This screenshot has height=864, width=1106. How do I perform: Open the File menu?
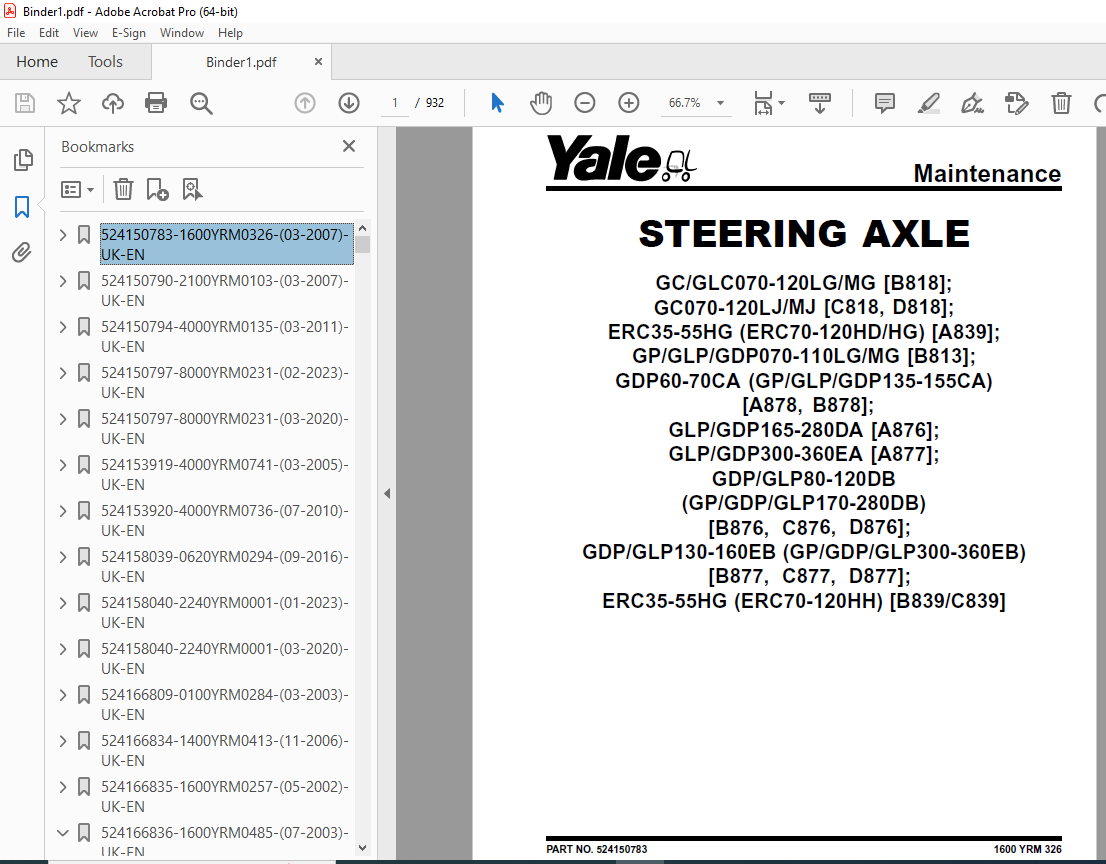click(16, 32)
